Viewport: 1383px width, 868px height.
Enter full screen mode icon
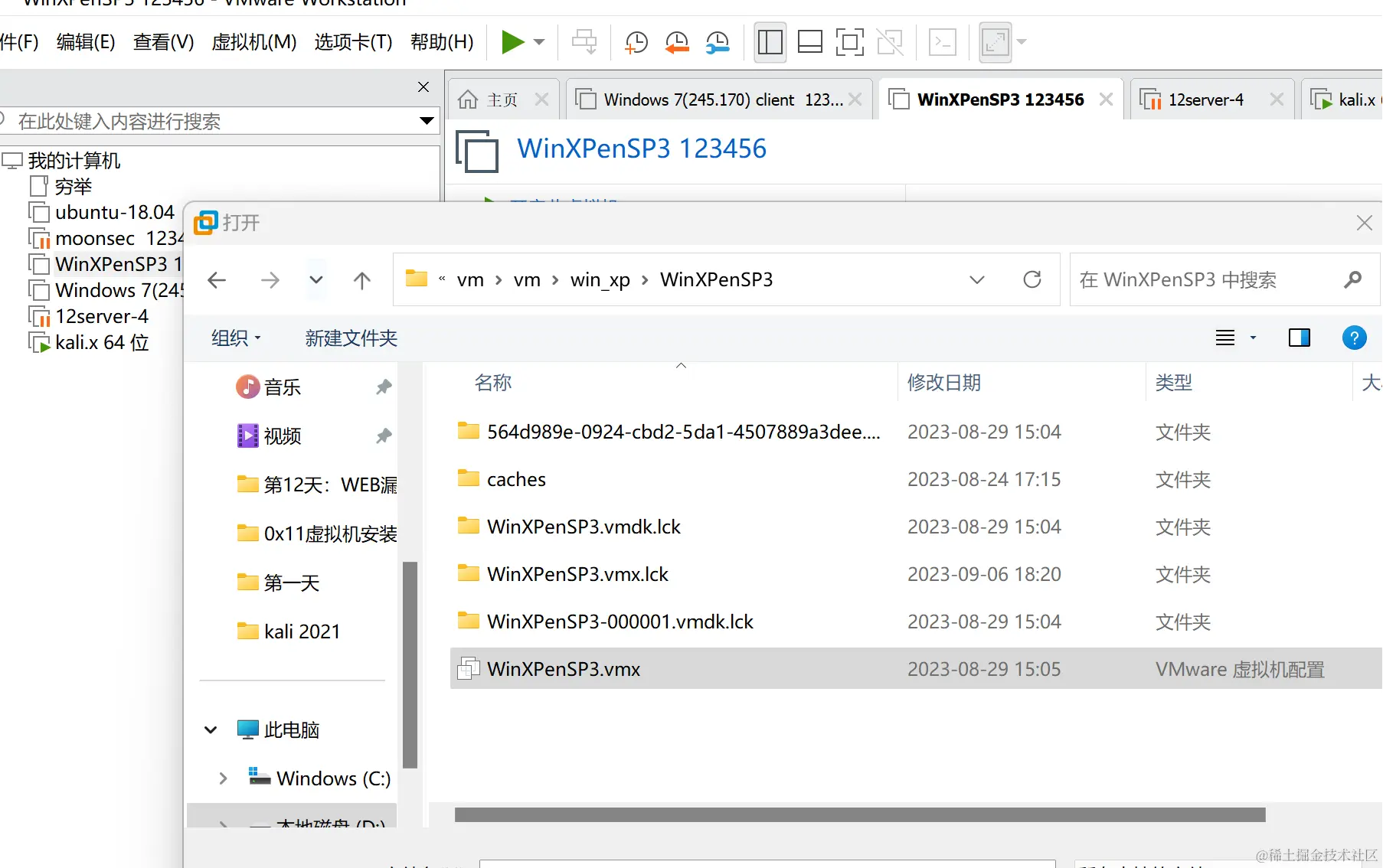click(849, 42)
